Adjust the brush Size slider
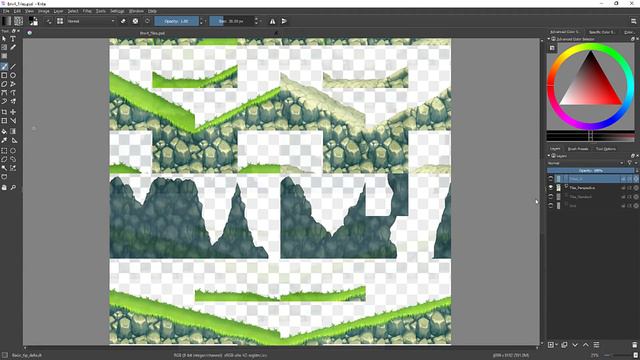The width and height of the screenshot is (640, 360). pyautogui.click(x=231, y=21)
